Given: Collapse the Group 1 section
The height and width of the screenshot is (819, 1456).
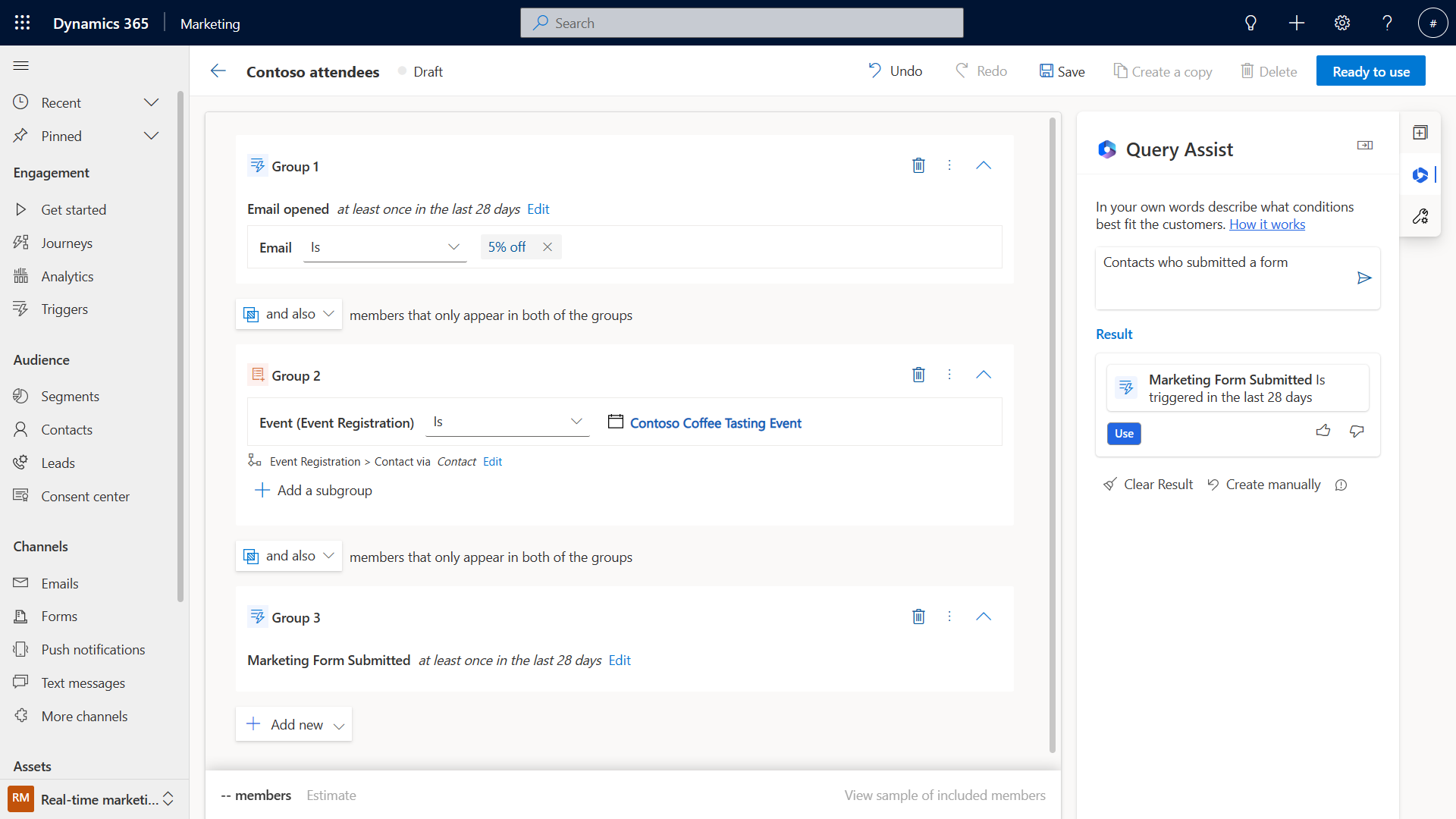Looking at the screenshot, I should coord(984,165).
